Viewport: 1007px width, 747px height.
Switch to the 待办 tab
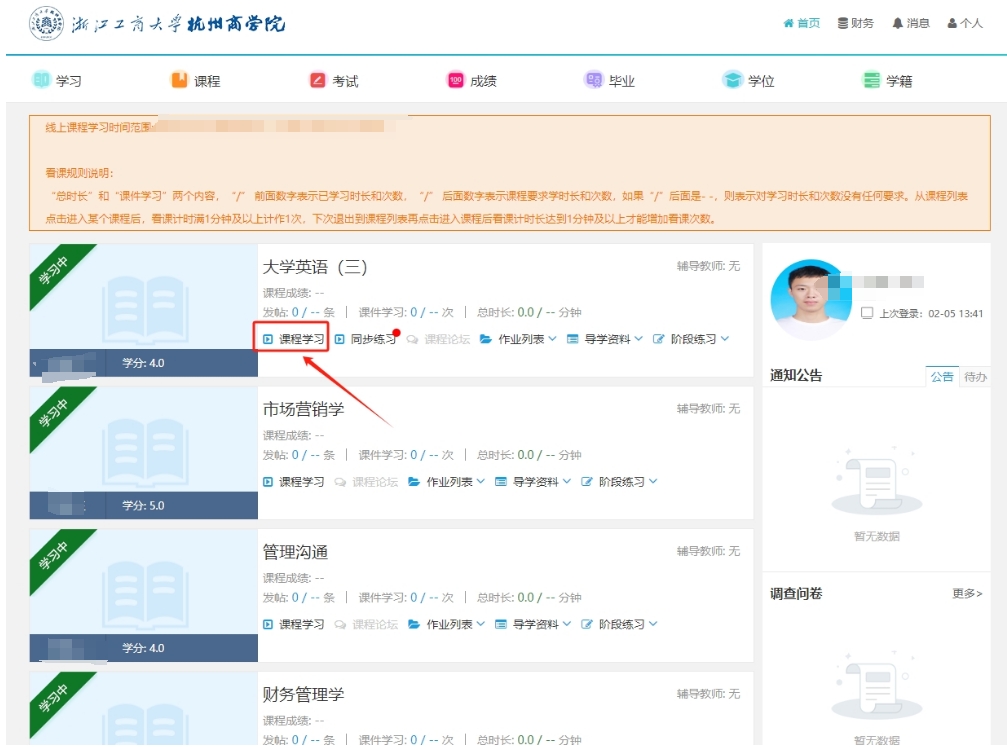click(x=975, y=376)
